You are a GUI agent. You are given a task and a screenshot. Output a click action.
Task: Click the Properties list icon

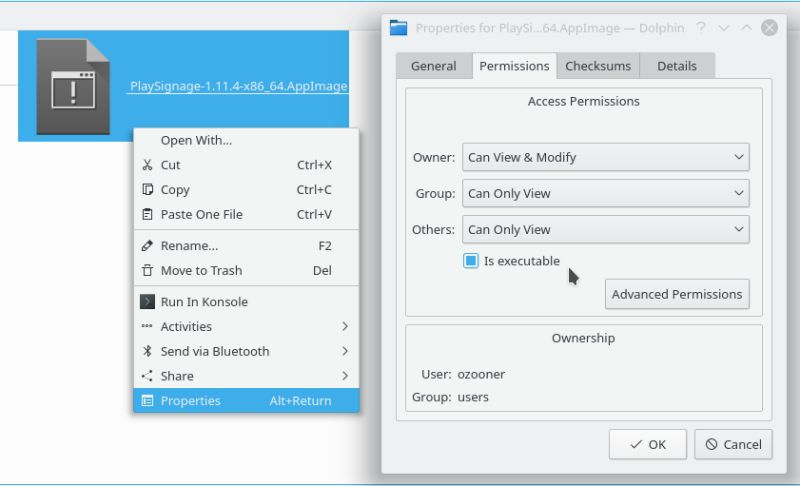[x=147, y=400]
